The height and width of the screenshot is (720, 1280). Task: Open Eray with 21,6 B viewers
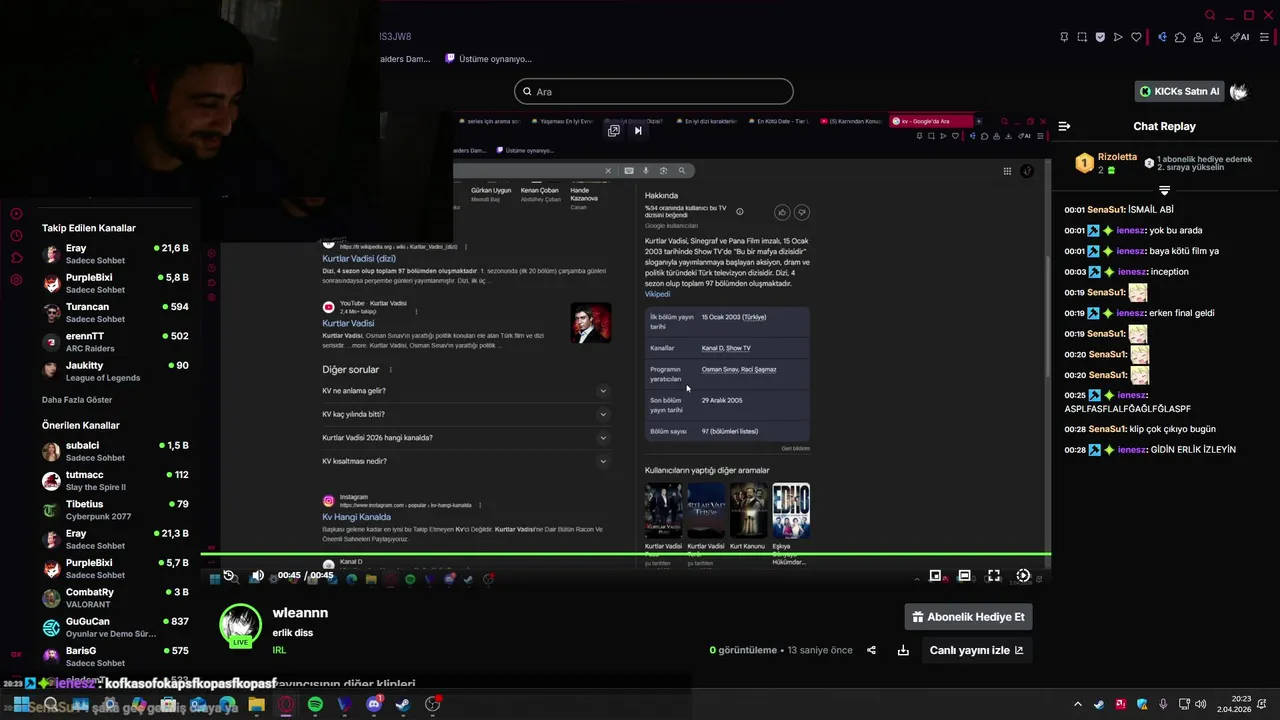(x=115, y=254)
